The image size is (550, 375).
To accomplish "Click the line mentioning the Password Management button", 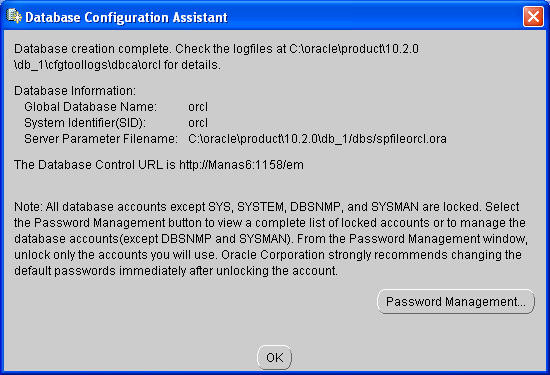I will pyautogui.click(x=270, y=223).
